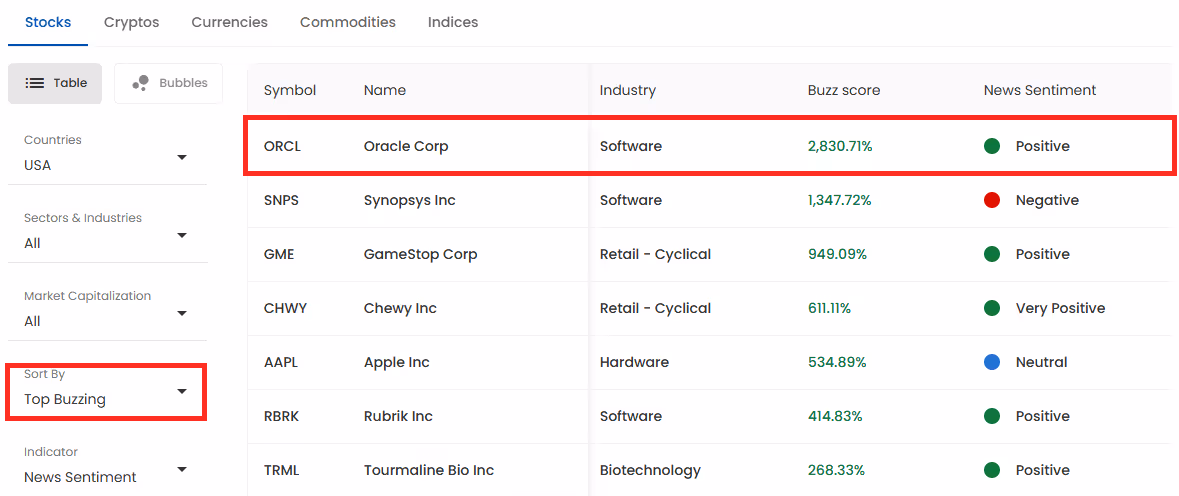Switch to the Stocks tab

[48, 23]
